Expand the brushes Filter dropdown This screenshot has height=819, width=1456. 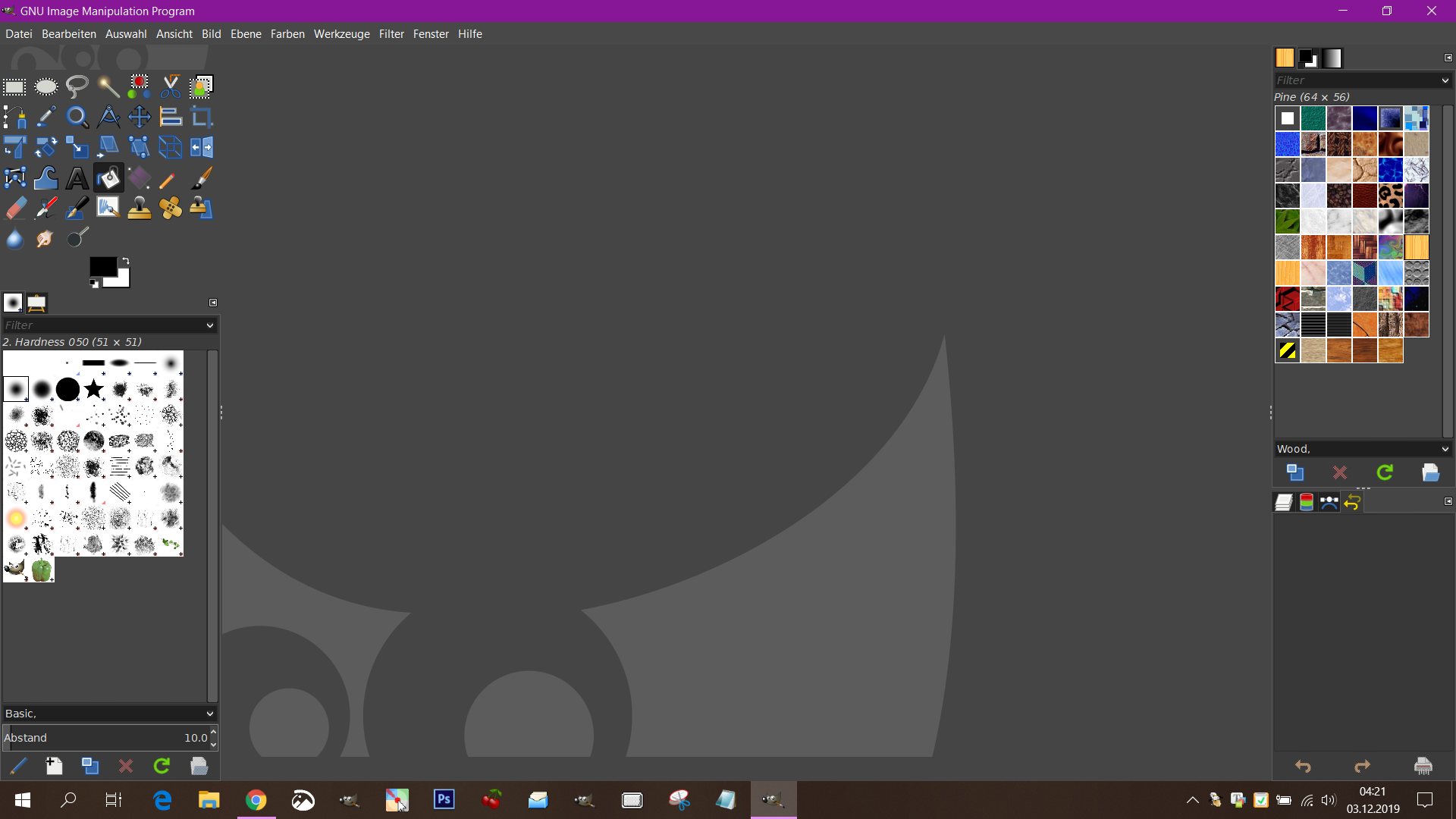tap(210, 325)
